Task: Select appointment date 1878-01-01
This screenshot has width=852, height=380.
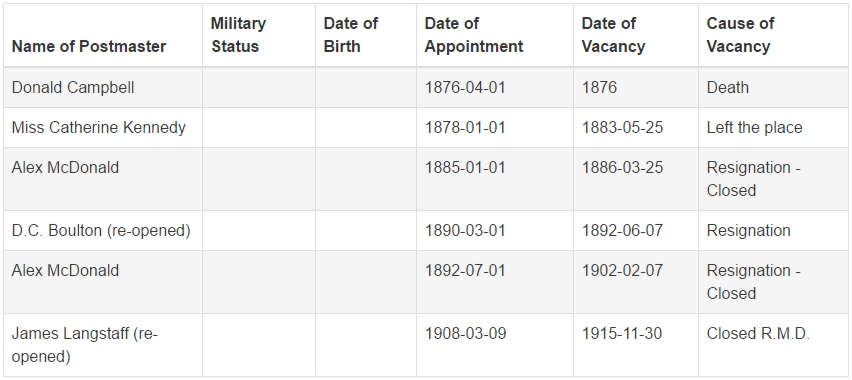Action: point(465,127)
